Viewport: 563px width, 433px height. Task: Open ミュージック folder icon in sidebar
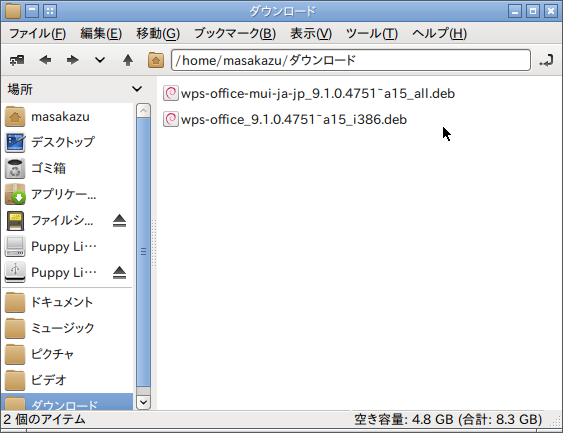[15, 328]
